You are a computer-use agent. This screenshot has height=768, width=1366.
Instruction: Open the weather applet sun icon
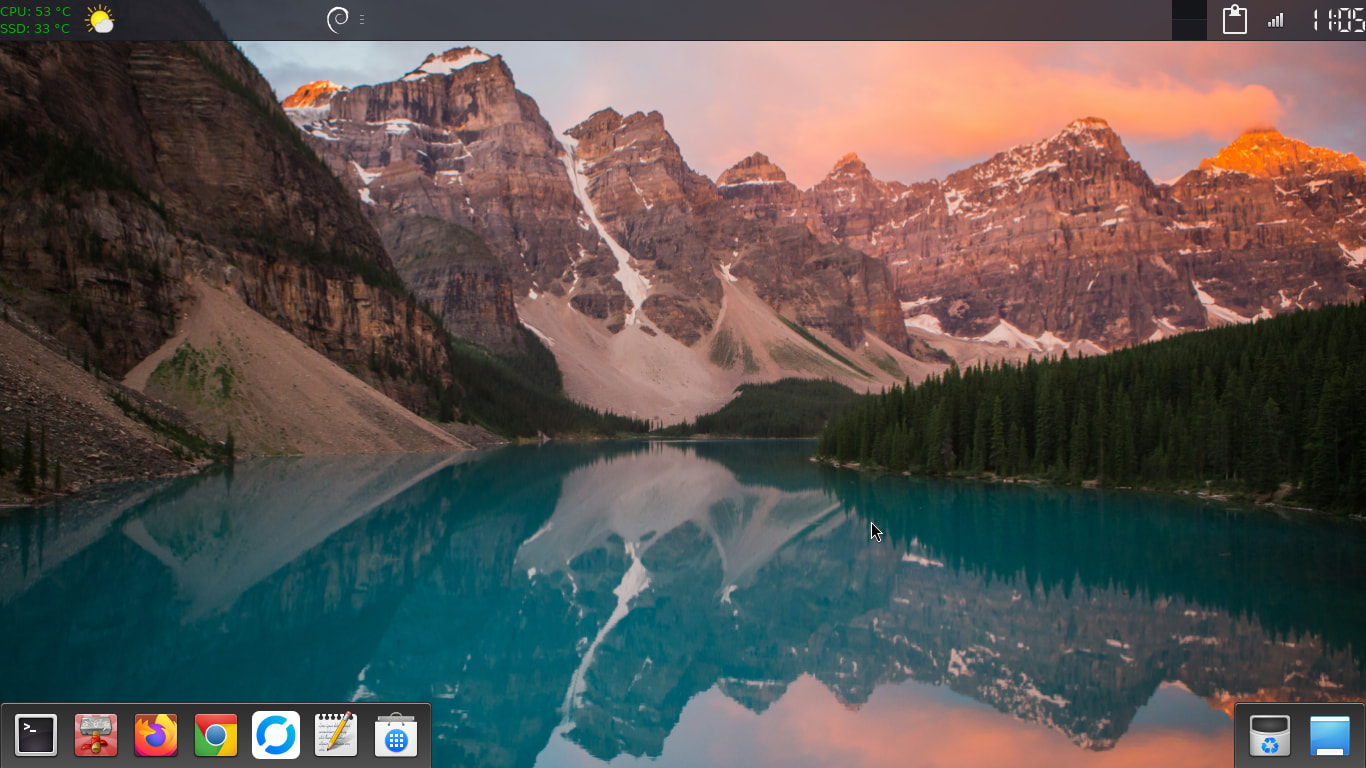tap(100, 20)
